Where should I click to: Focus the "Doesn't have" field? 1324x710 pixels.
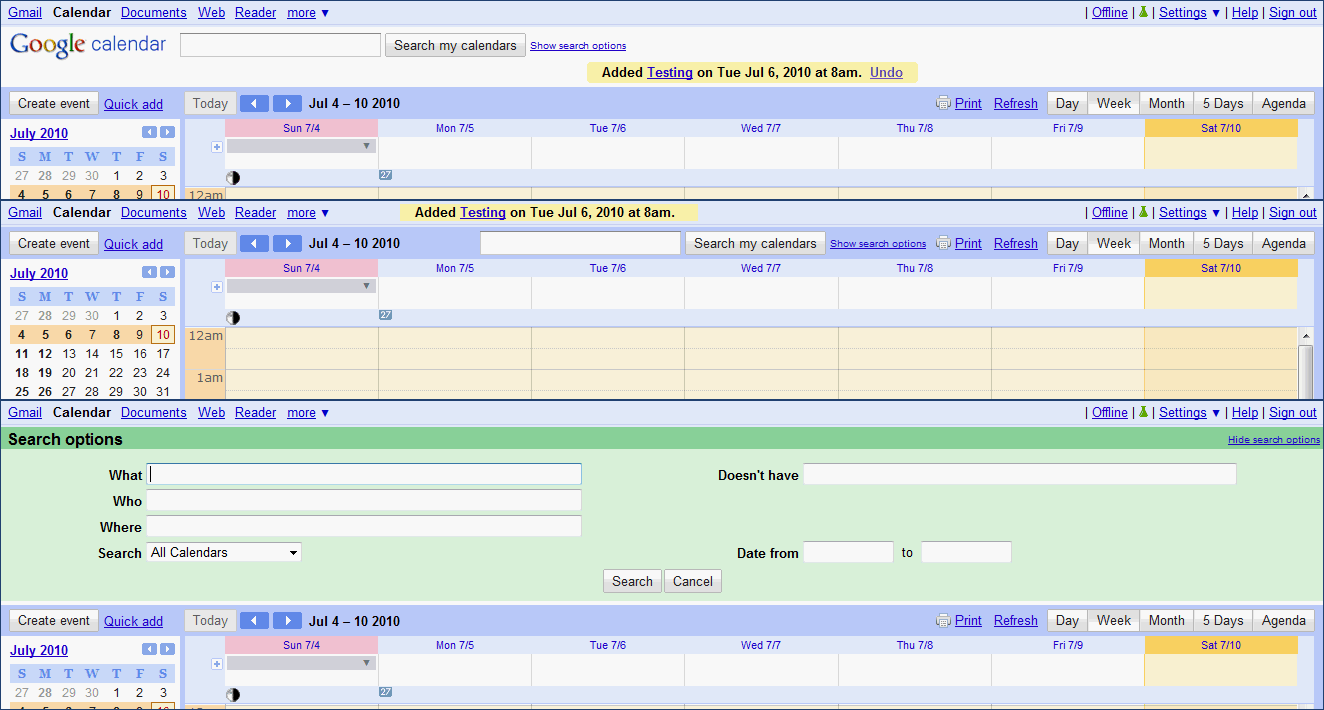pyautogui.click(x=1020, y=474)
